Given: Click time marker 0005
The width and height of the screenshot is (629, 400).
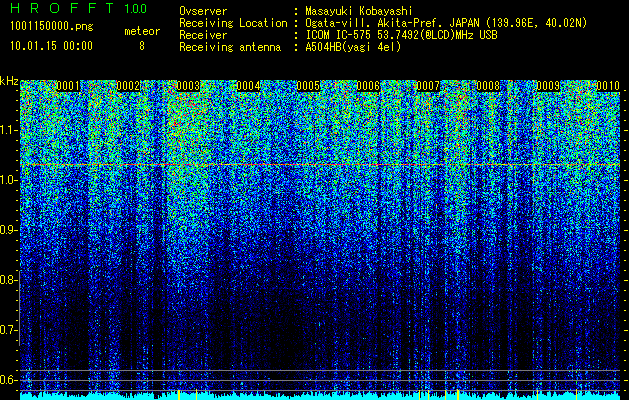Looking at the screenshot, I should tap(308, 86).
